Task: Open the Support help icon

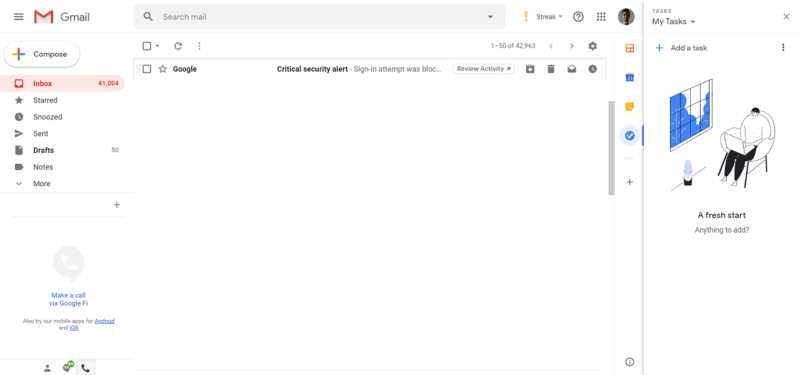Action: click(578, 17)
